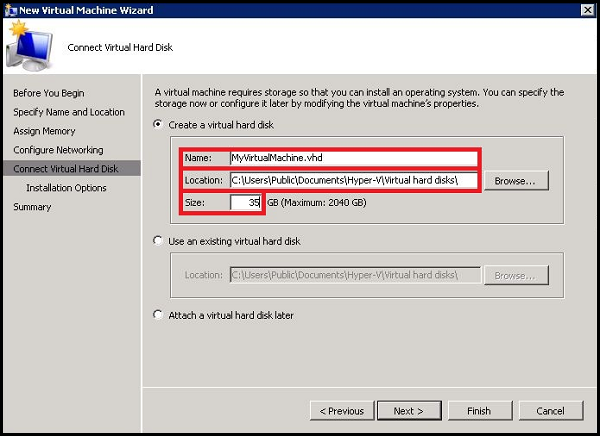This screenshot has height=436, width=600.
Task: Select Use an existing virtual hard disk
Action: pos(158,241)
